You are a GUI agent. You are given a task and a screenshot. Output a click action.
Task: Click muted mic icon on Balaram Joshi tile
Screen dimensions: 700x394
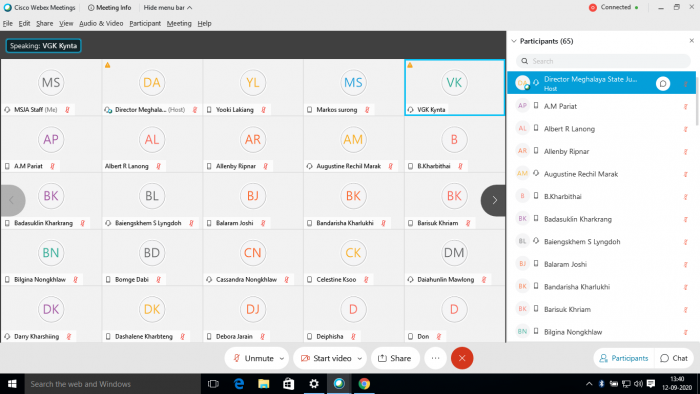[x=263, y=223]
